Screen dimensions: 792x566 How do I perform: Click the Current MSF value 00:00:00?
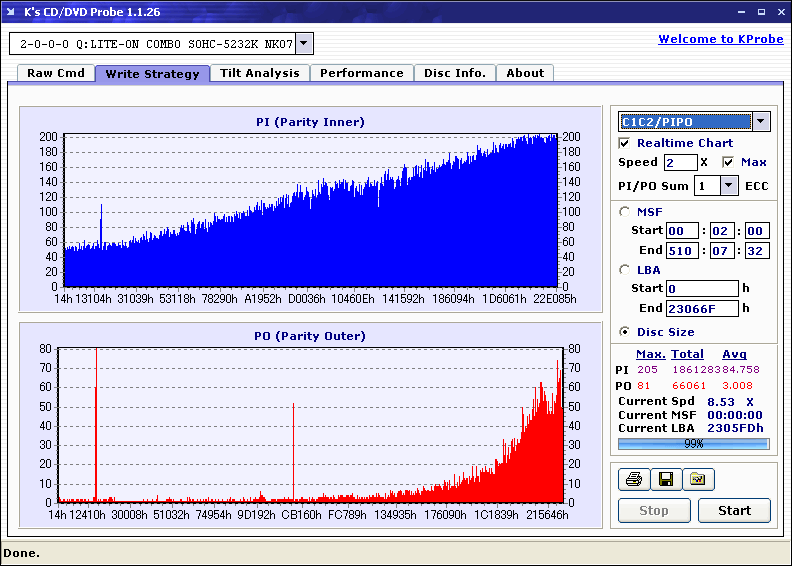pos(735,415)
